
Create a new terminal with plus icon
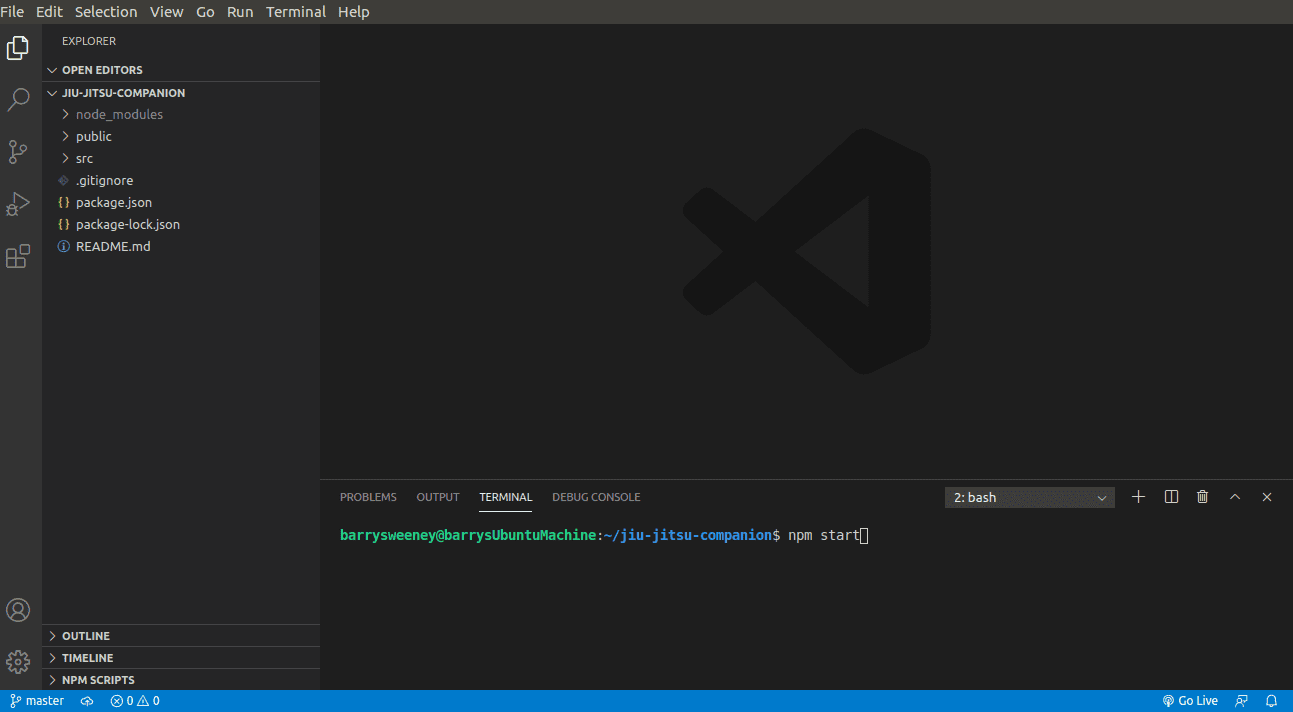1138,497
